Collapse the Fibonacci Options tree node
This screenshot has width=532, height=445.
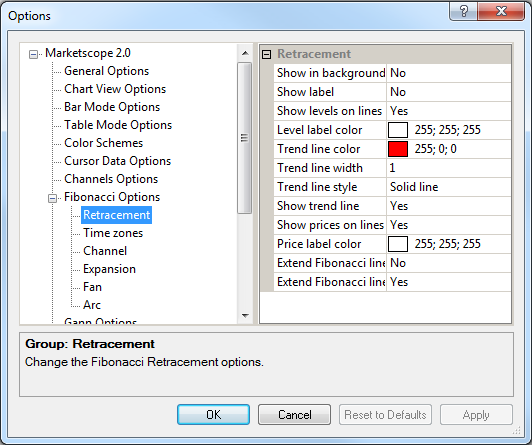click(52, 198)
